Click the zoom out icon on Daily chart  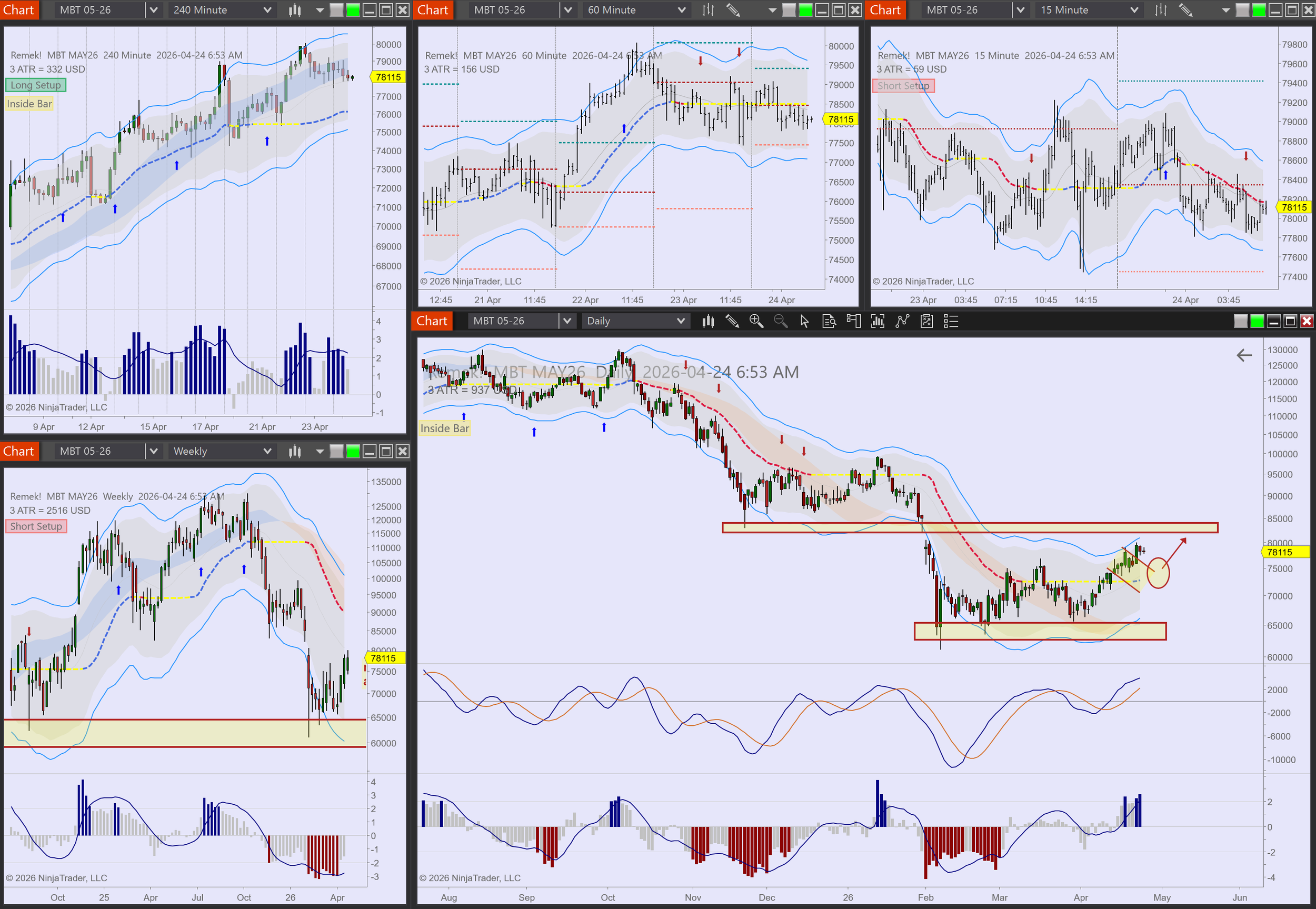pos(780,321)
